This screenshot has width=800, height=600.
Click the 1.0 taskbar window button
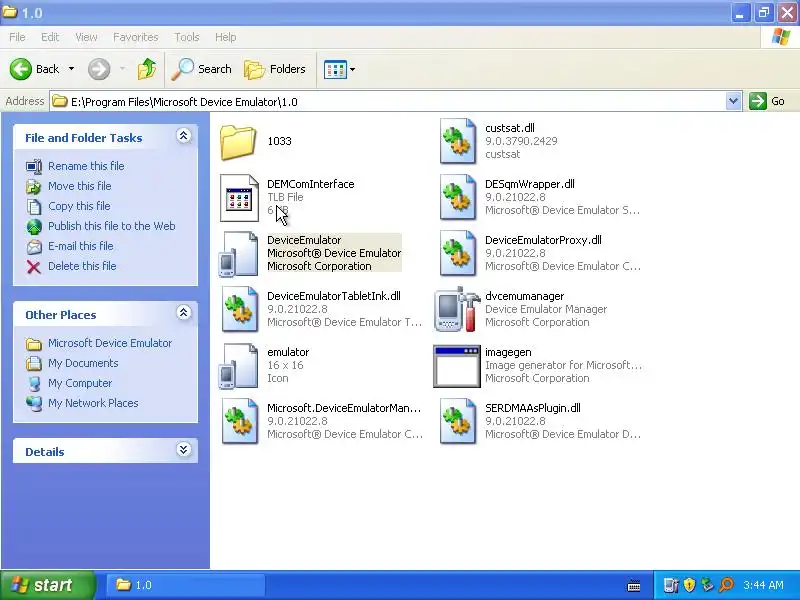tap(186, 585)
